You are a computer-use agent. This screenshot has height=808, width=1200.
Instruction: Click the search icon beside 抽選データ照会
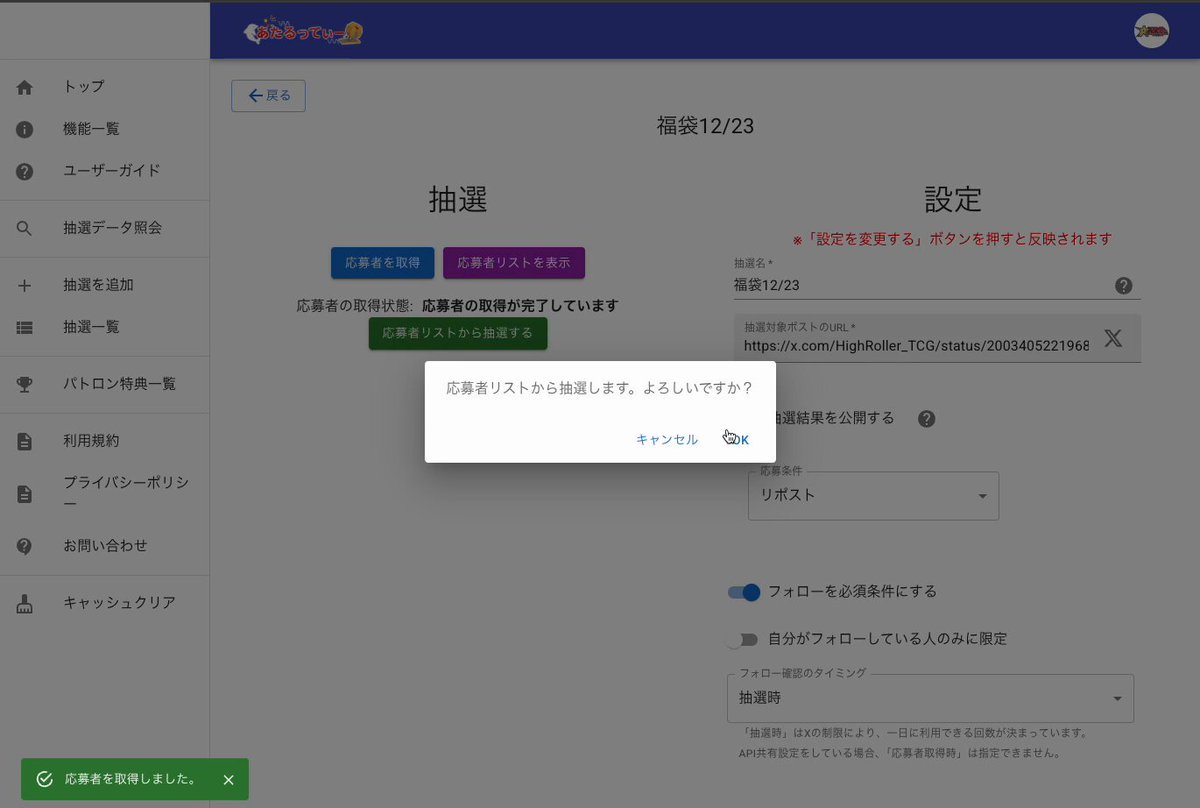25,228
